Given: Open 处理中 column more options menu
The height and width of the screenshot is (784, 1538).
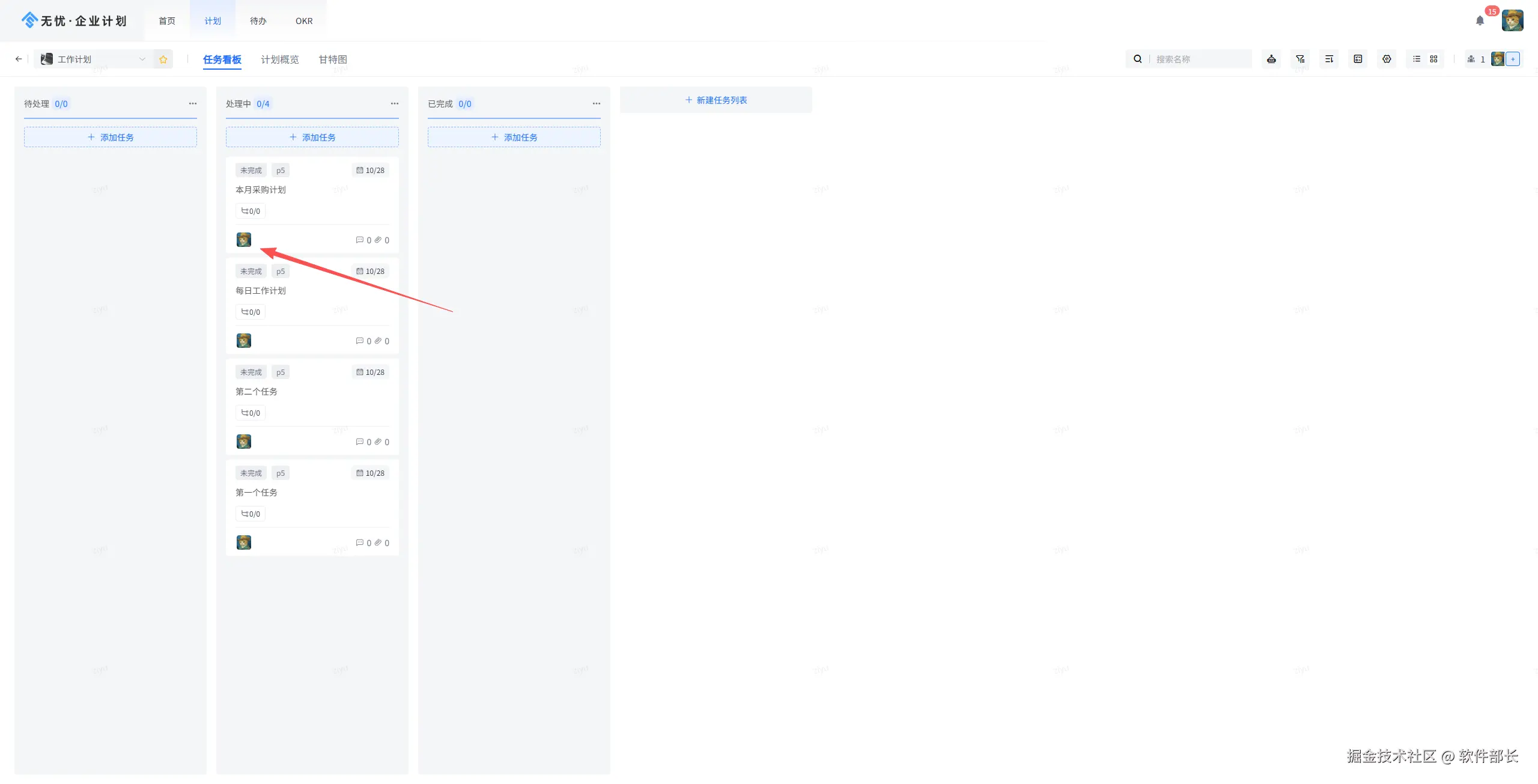Looking at the screenshot, I should [x=394, y=103].
